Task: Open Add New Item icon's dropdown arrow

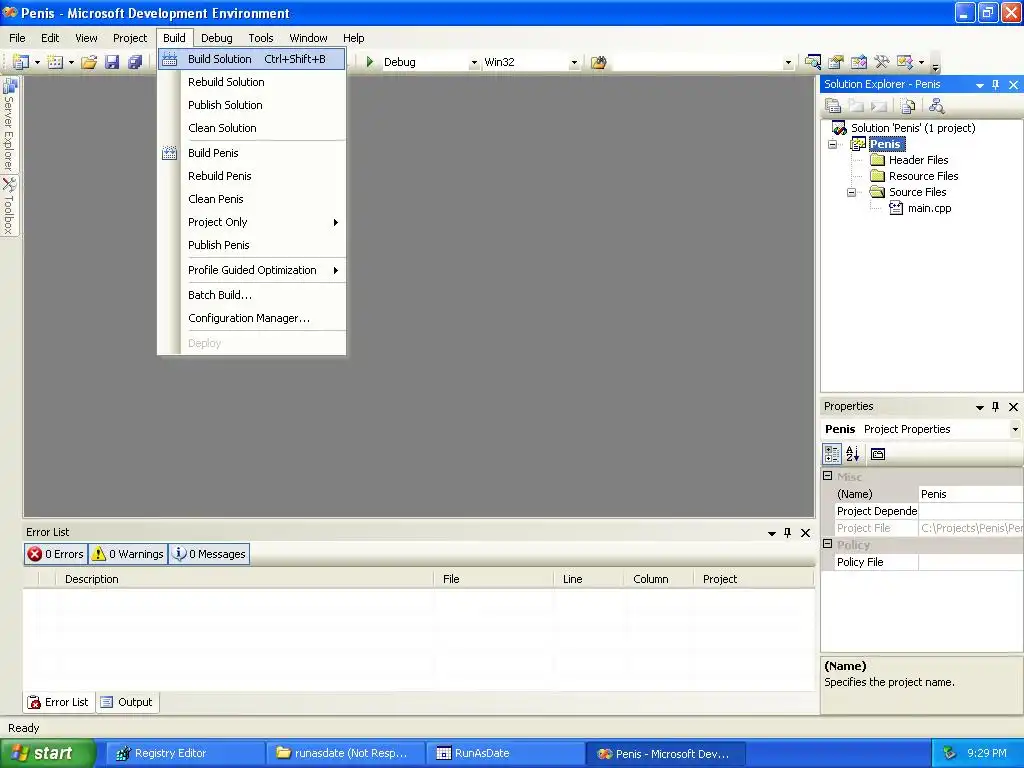Action: (71, 63)
